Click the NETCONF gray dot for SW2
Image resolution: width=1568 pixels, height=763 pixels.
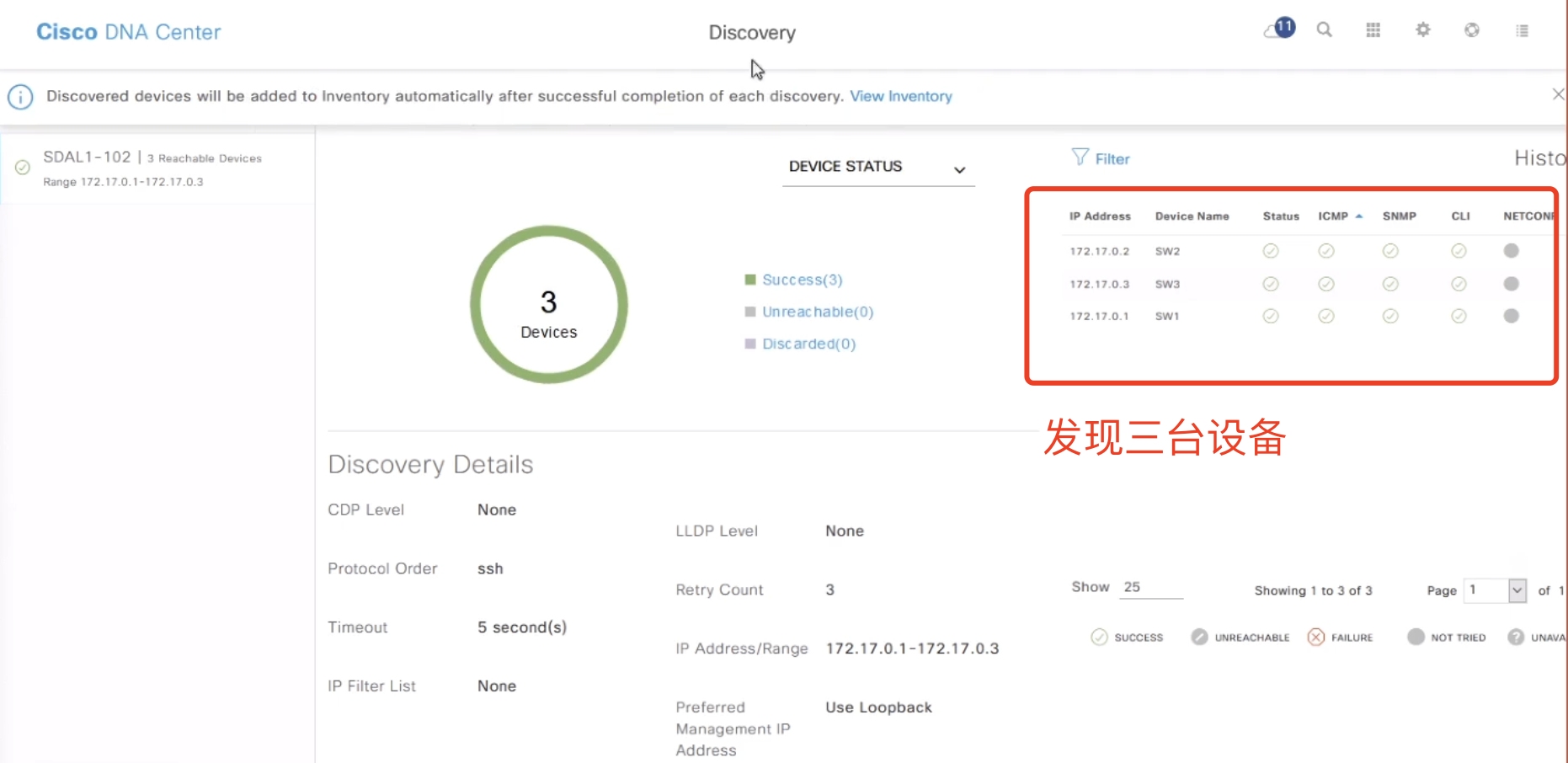point(1512,250)
